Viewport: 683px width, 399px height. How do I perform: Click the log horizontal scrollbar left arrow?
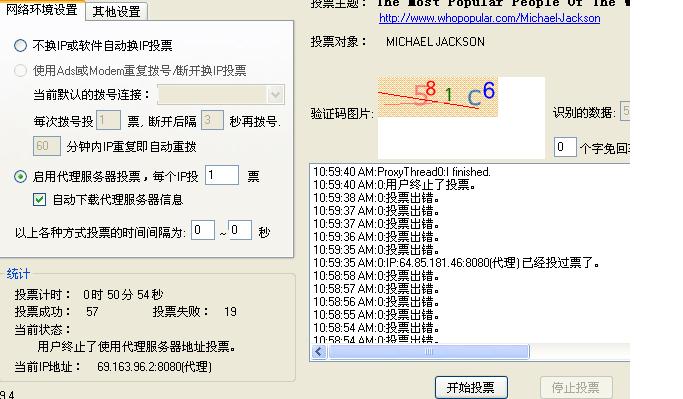(319, 352)
